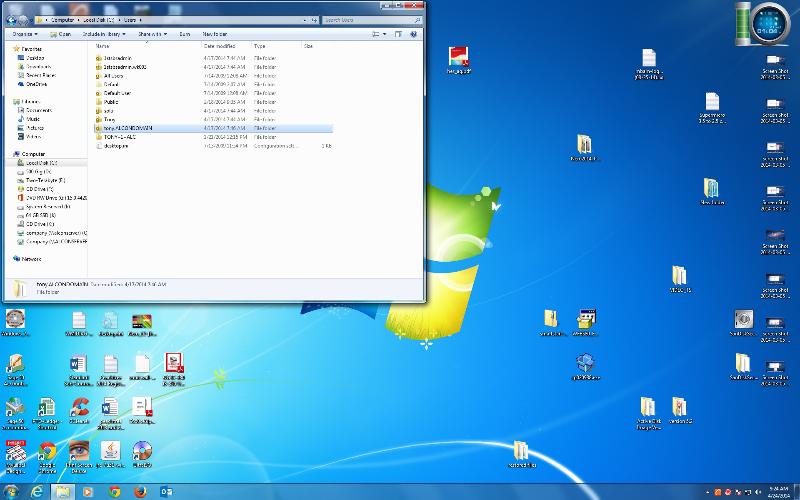Select the Windows 7 disc icon on desktop
This screenshot has height=500, width=800.
tap(15, 322)
